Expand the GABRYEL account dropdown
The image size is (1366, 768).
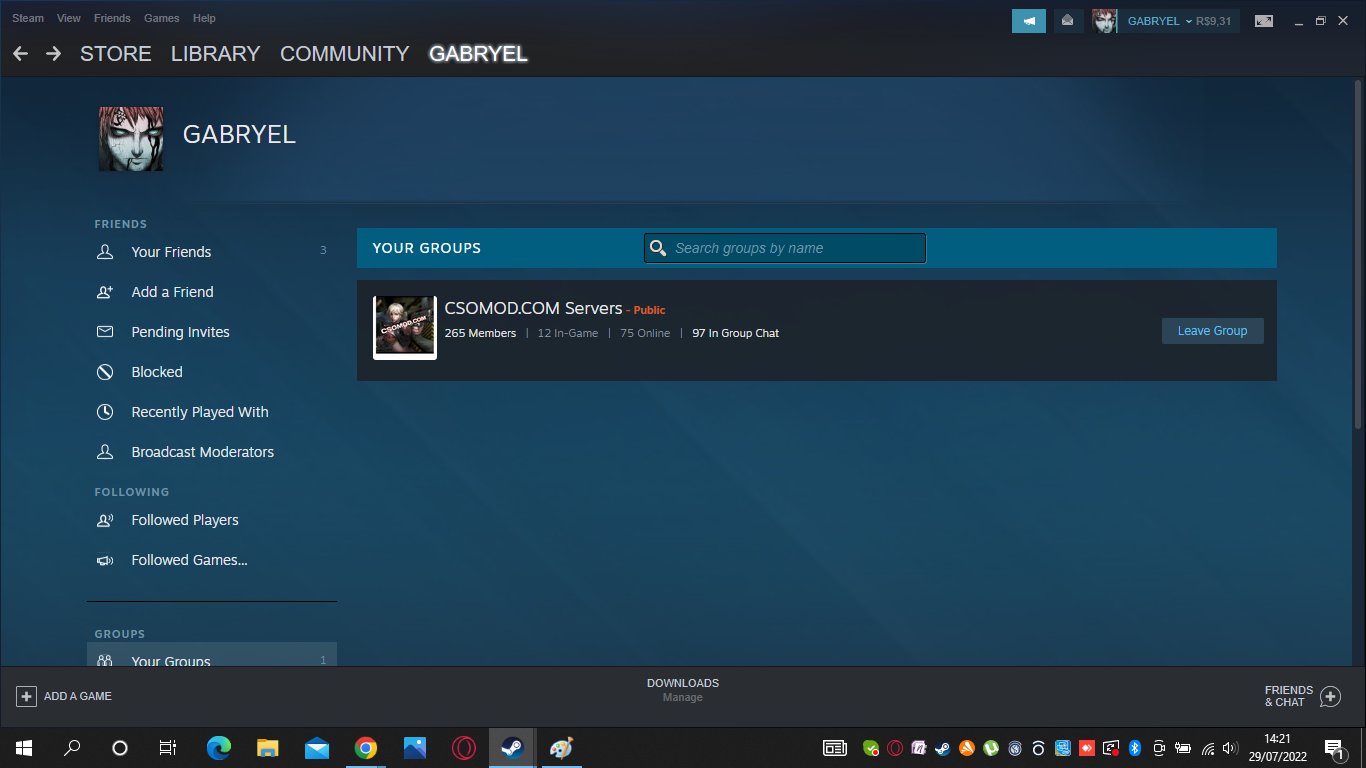coord(1159,21)
